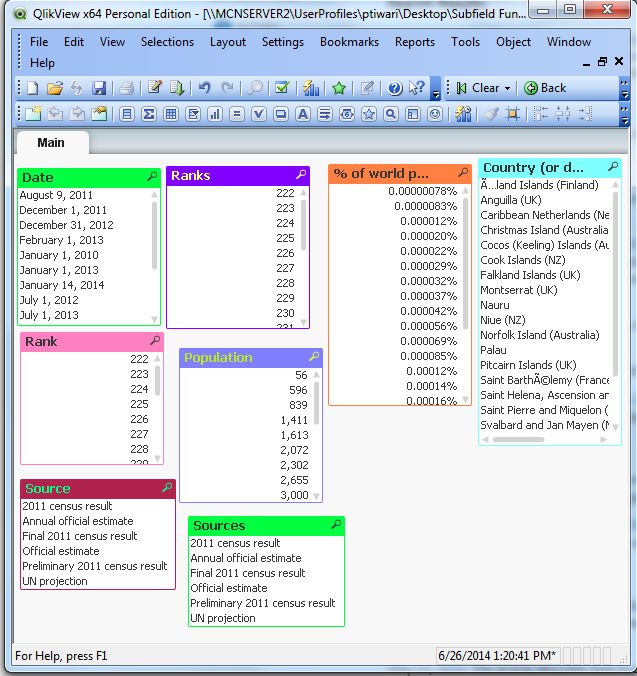
Task: Open search in Sources list box
Action: click(x=336, y=524)
